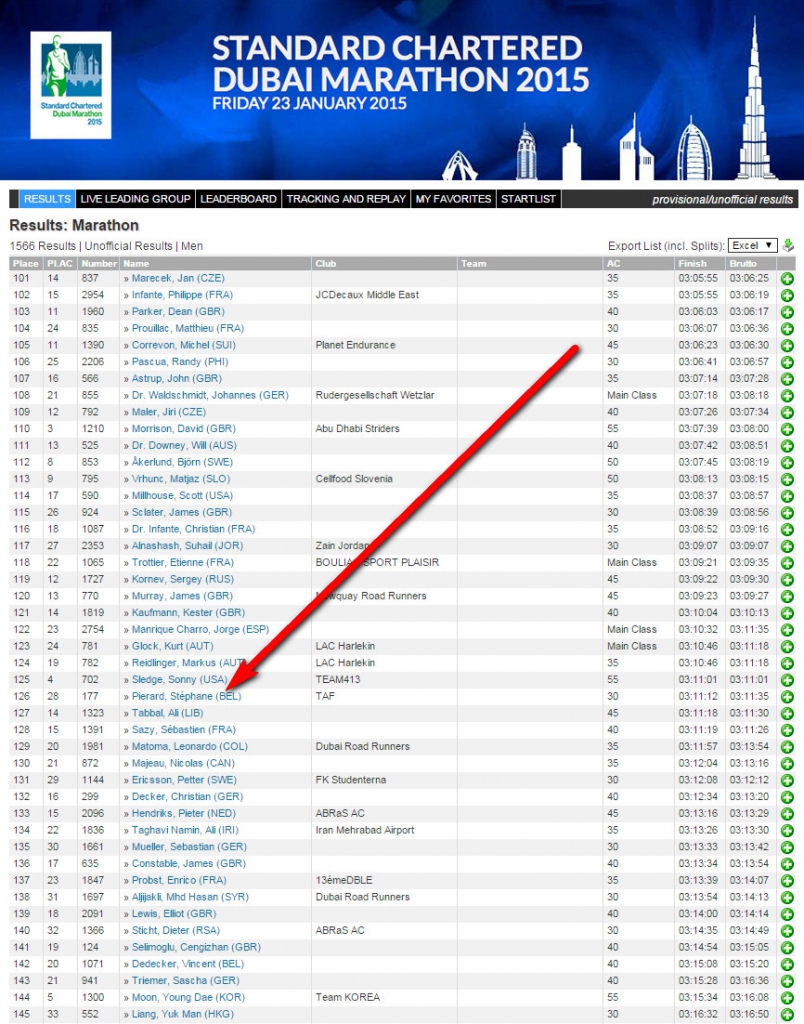
Task: Click club cell 'JCDecaux Middle East'
Action: coord(367,295)
